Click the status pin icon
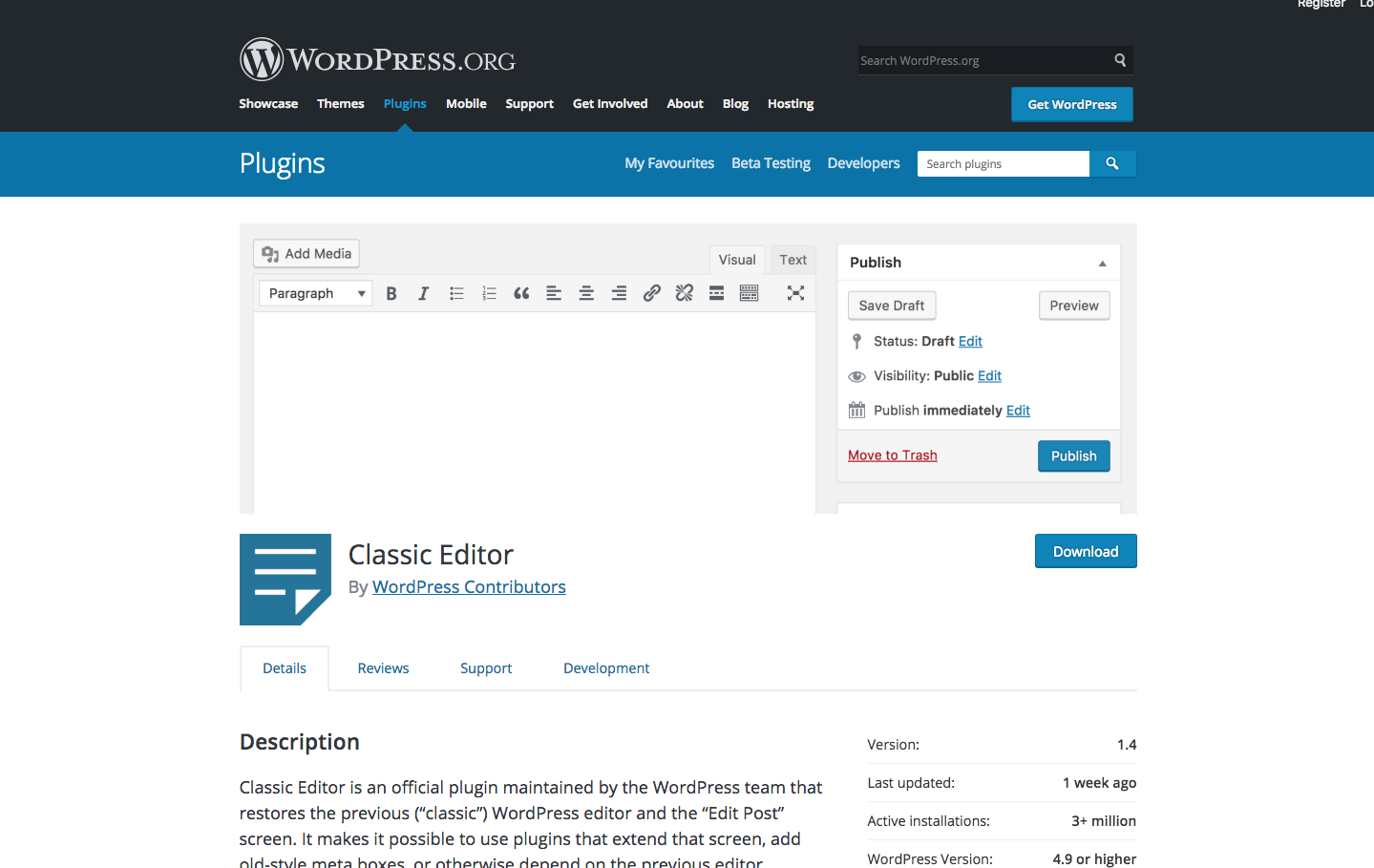This screenshot has height=868, width=1374. click(x=856, y=341)
